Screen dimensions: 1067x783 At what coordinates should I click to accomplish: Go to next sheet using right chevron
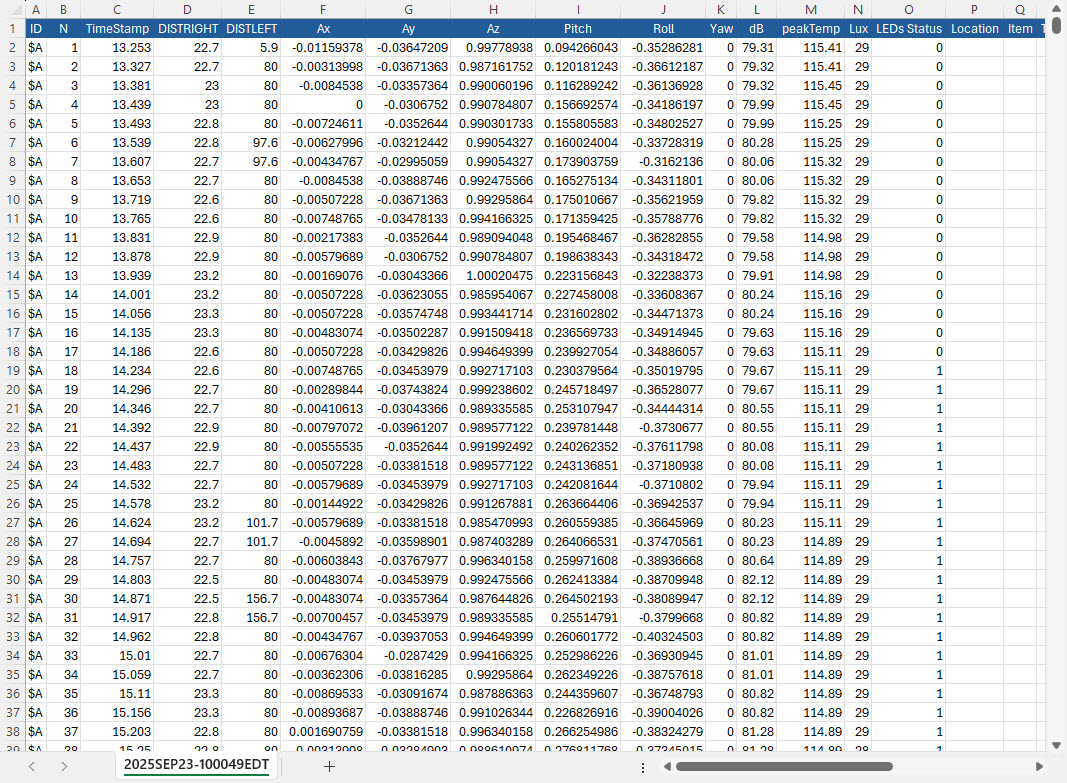pos(62,766)
